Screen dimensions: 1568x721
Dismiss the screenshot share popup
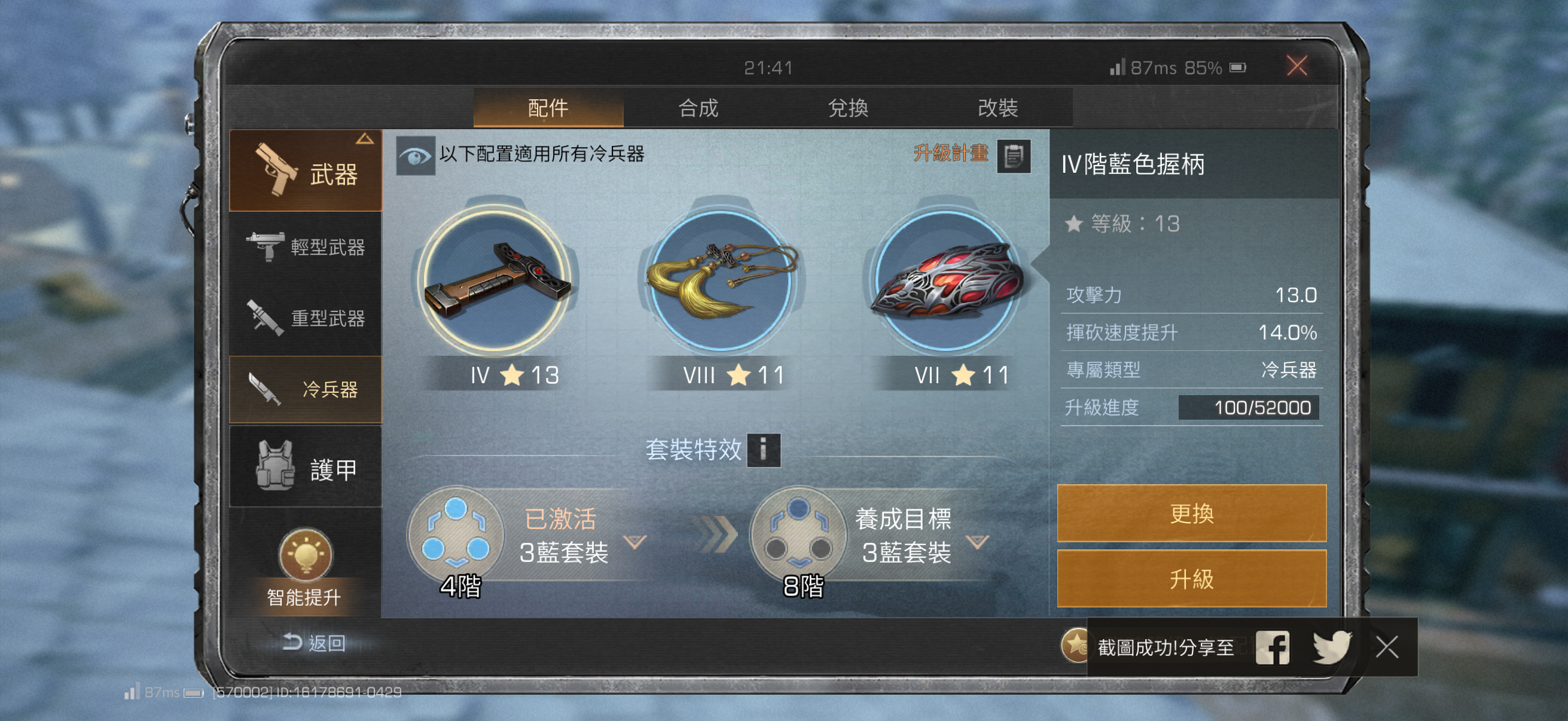click(x=1387, y=647)
